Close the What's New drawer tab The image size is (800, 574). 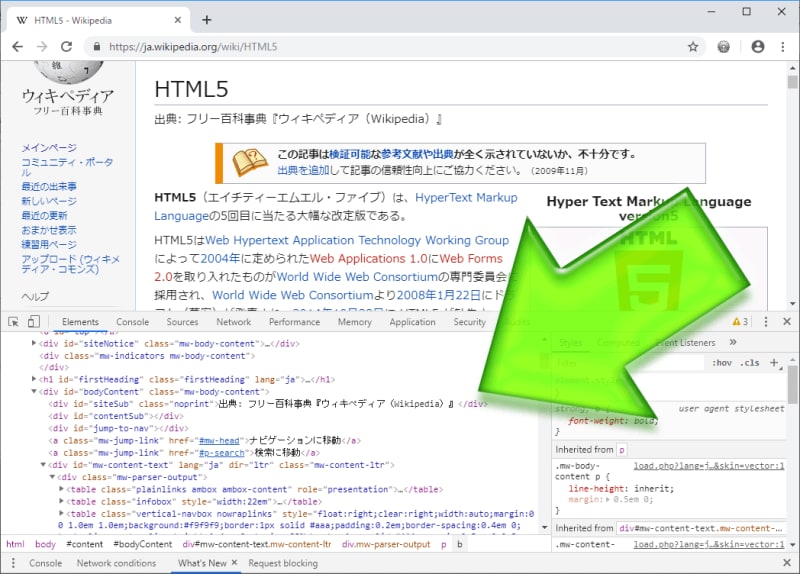coord(234,563)
